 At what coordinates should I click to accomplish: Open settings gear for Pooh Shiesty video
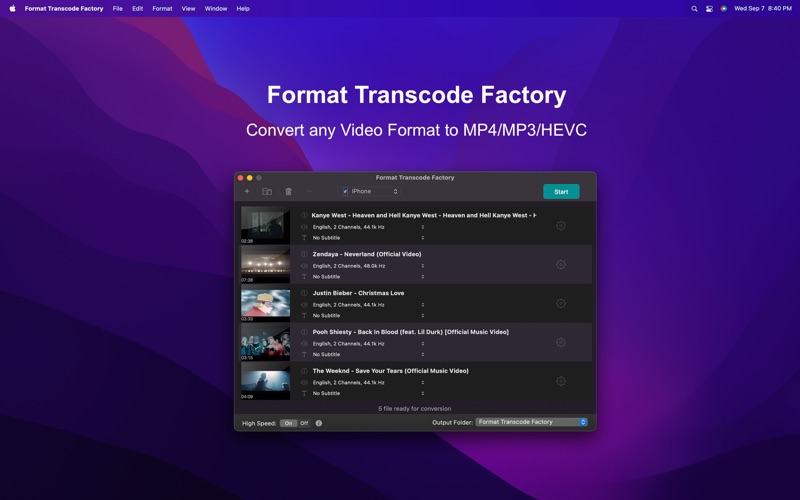(x=561, y=342)
